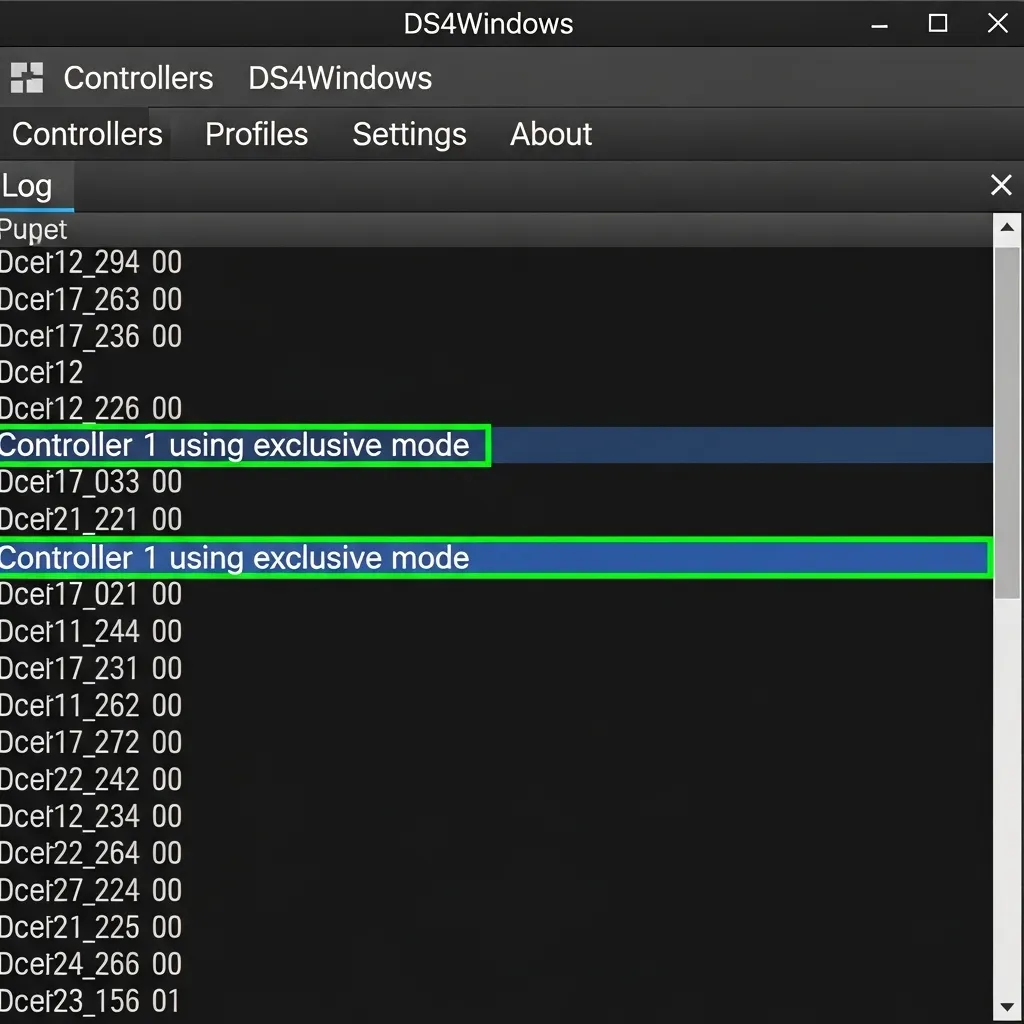Viewport: 1024px width, 1024px height.
Task: Open the Controllers menu
Action: click(x=138, y=78)
